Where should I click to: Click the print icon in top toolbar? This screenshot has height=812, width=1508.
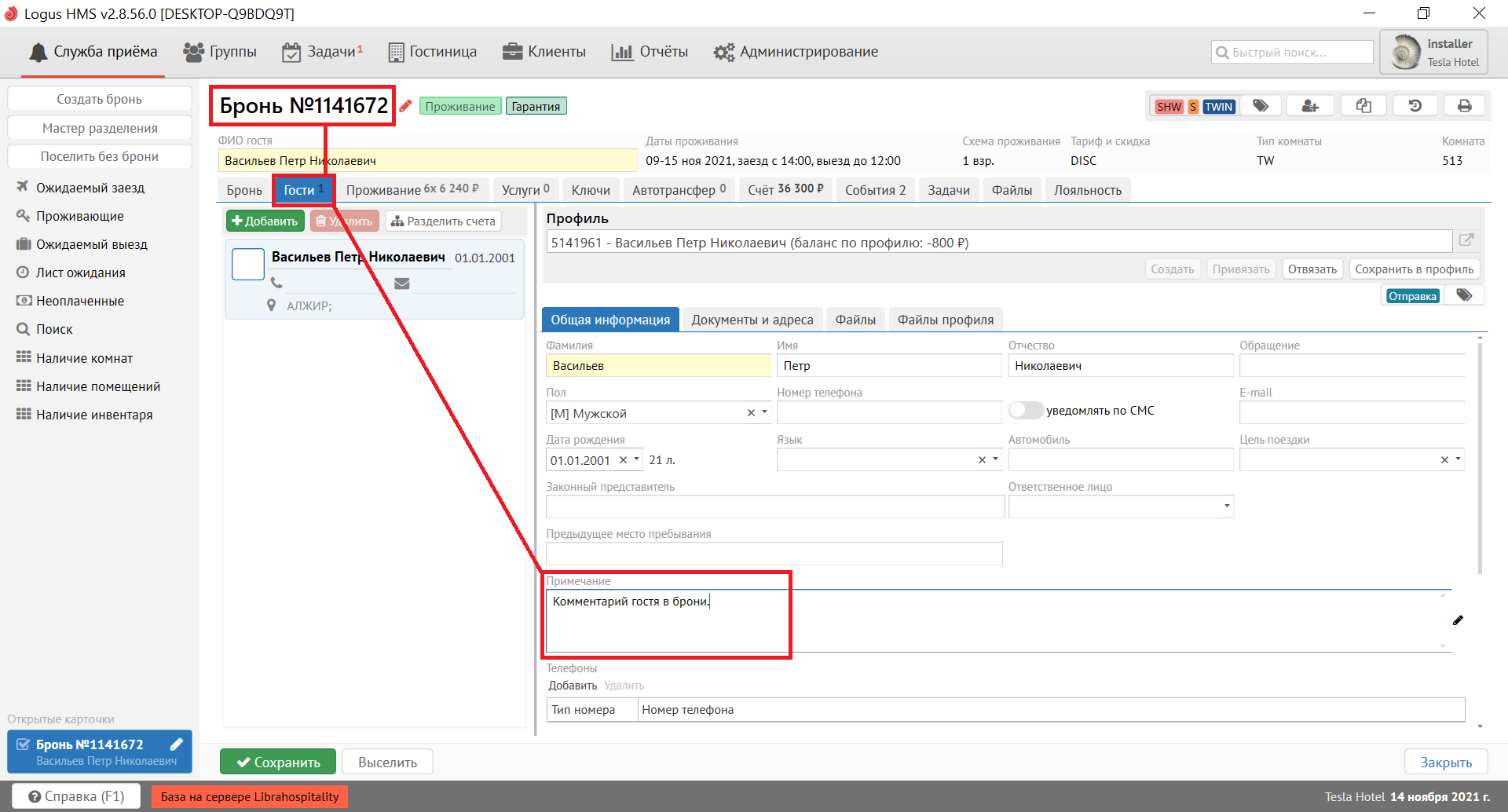(1464, 106)
